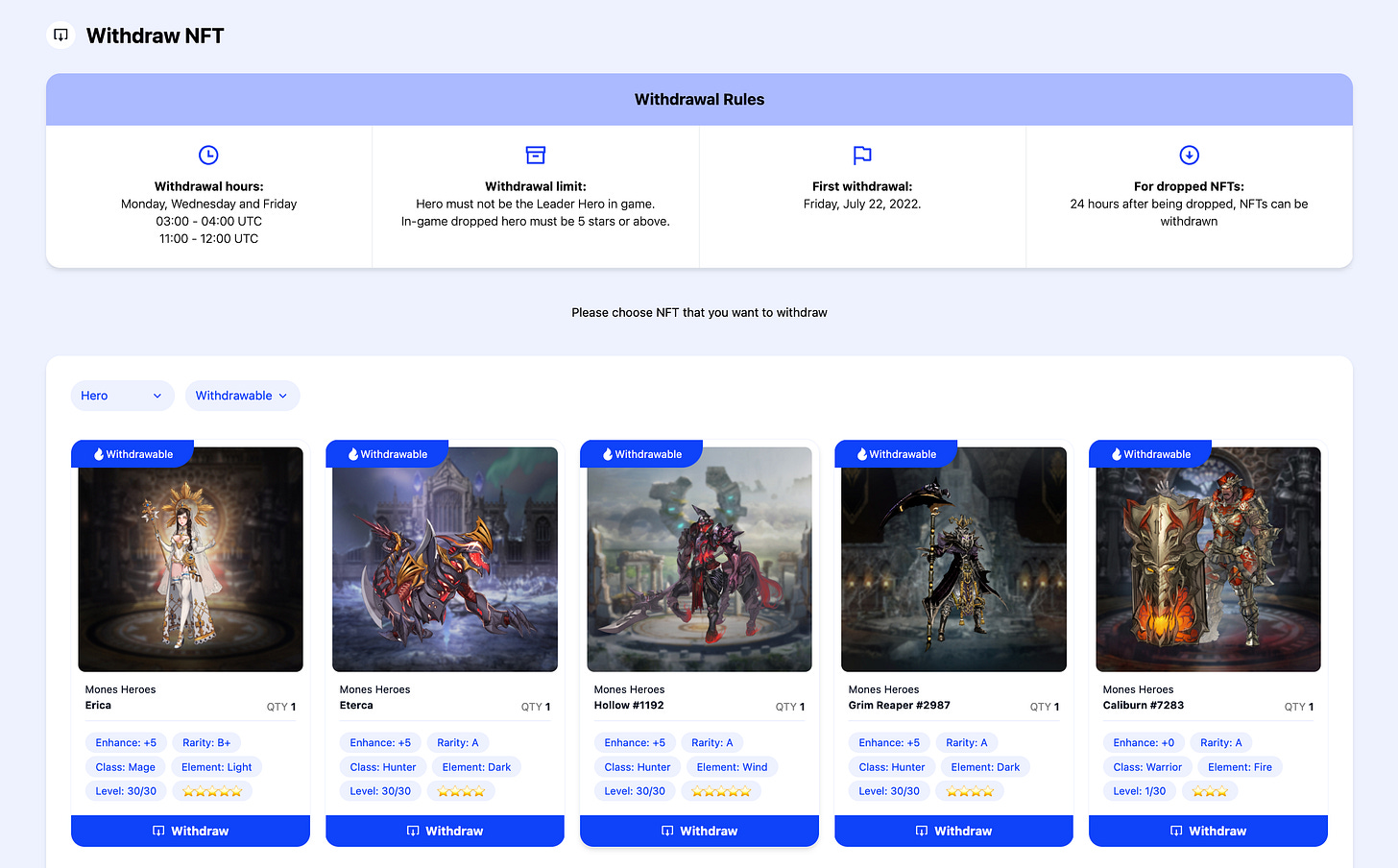Select the Erica hero artwork thumbnail

click(190, 559)
